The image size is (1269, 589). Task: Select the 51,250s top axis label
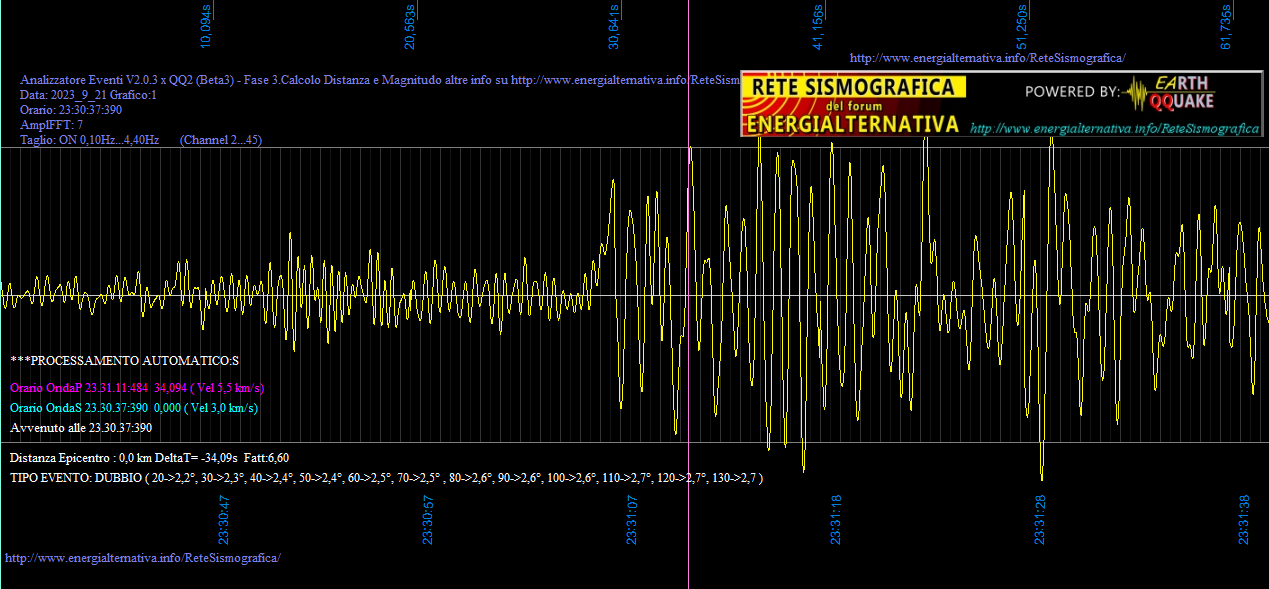[1022, 26]
